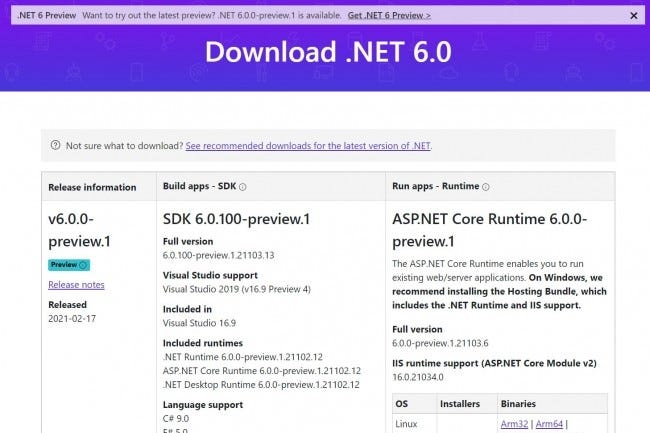The image size is (650, 433).
Task: Select .NET Runtime 6.0.0-preview.1.21102.12 line
Action: pyautogui.click(x=243, y=357)
